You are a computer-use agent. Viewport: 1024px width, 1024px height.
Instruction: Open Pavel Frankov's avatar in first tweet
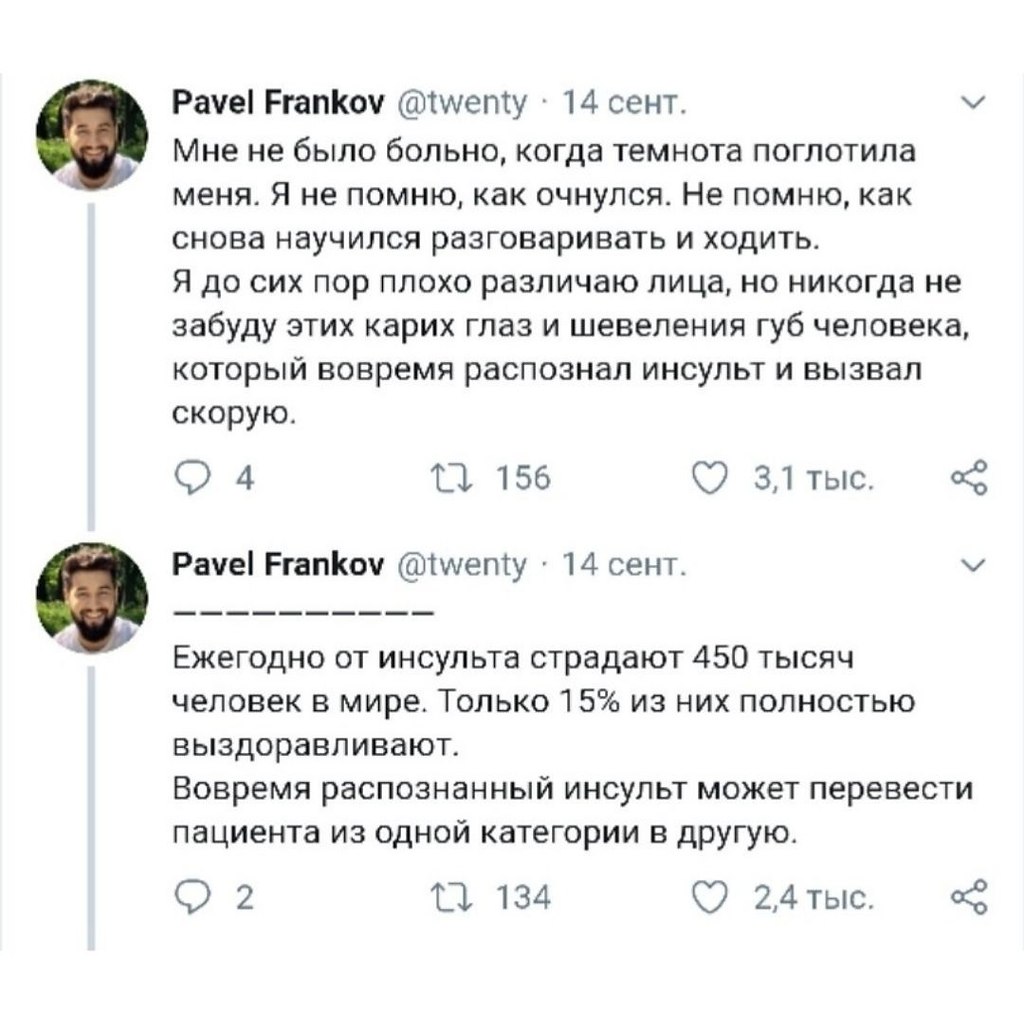(92, 135)
